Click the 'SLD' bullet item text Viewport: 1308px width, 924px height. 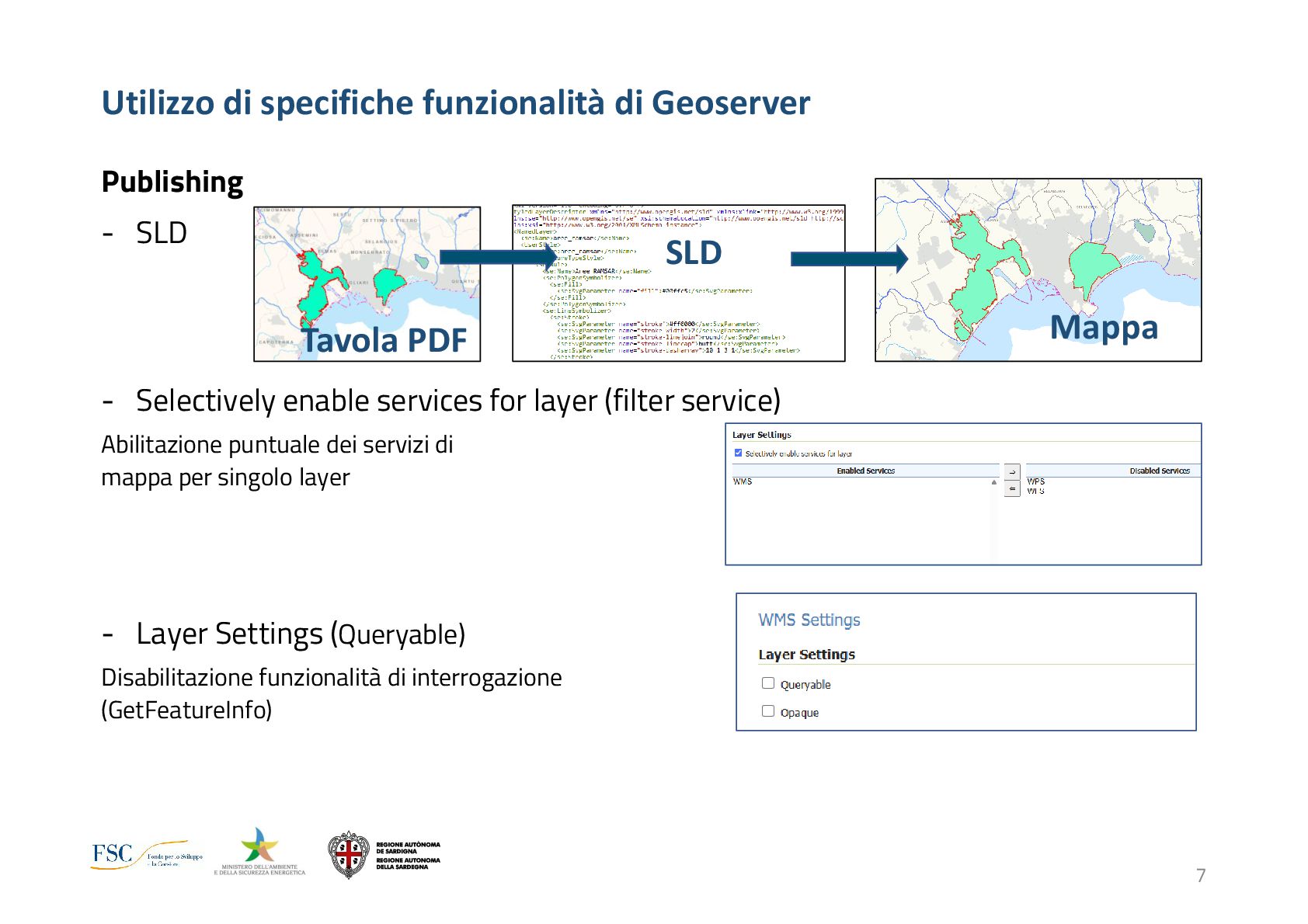click(162, 233)
